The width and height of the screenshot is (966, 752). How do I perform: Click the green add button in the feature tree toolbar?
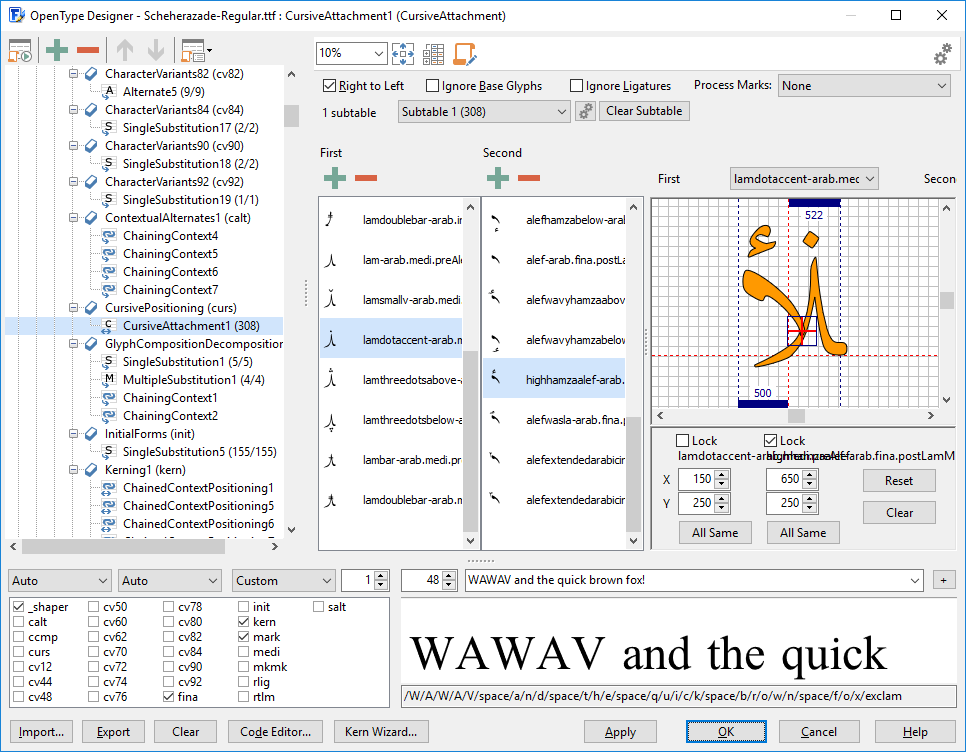click(57, 50)
